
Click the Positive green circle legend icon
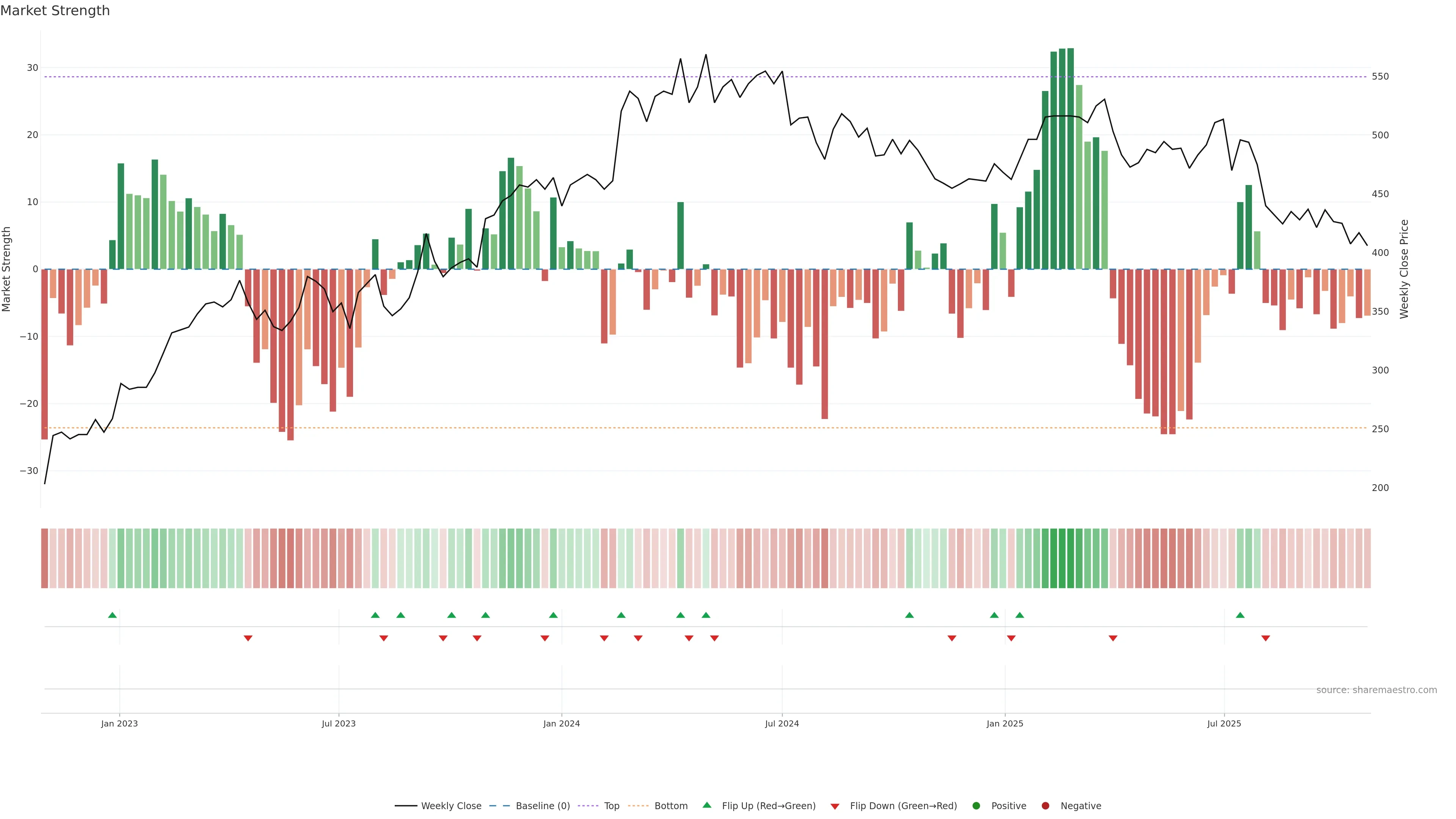[976, 805]
